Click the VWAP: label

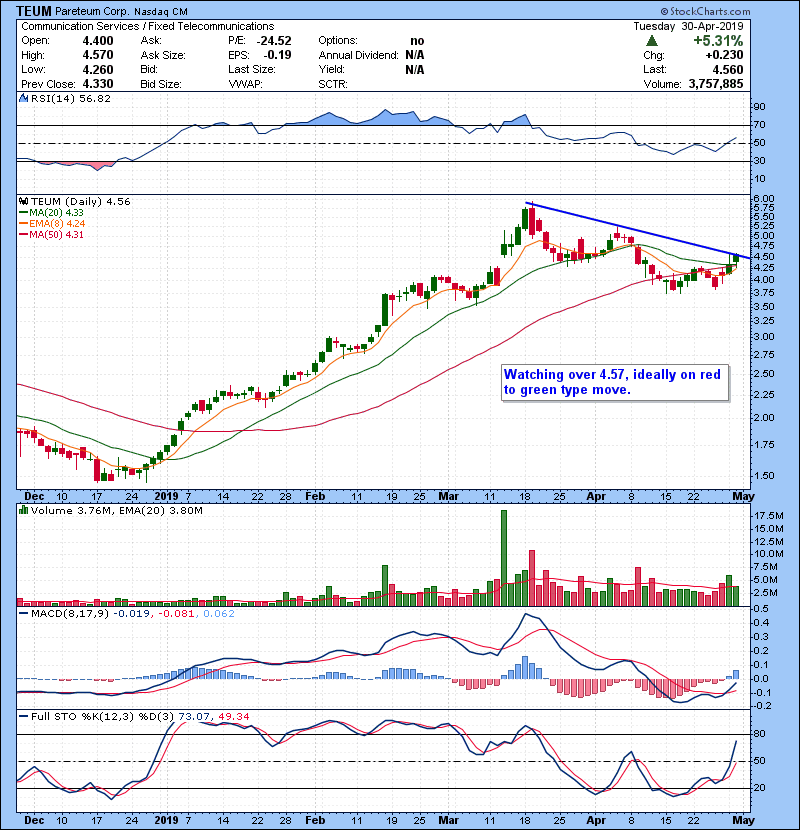(245, 84)
